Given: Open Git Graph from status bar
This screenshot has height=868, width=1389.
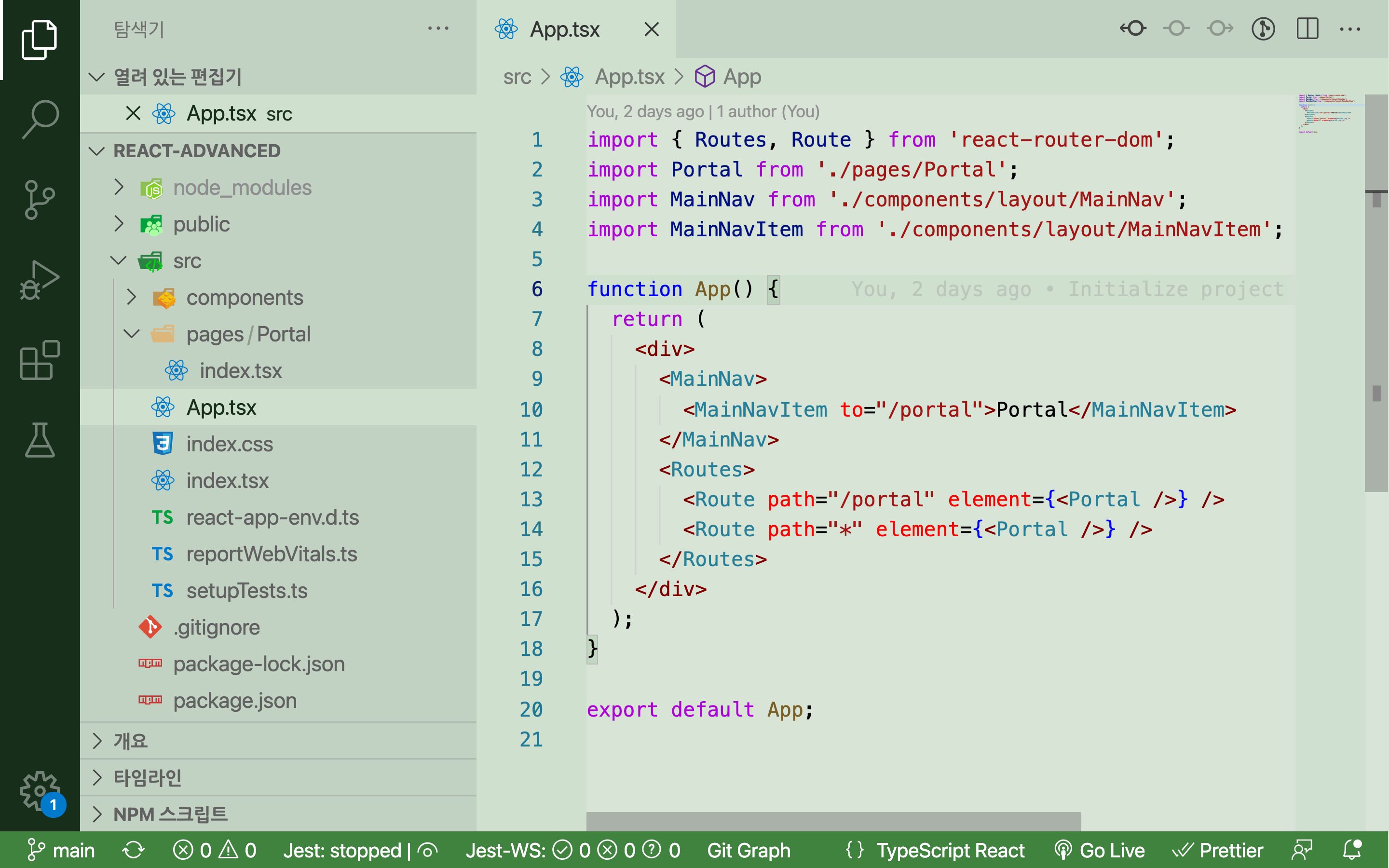Looking at the screenshot, I should [749, 850].
